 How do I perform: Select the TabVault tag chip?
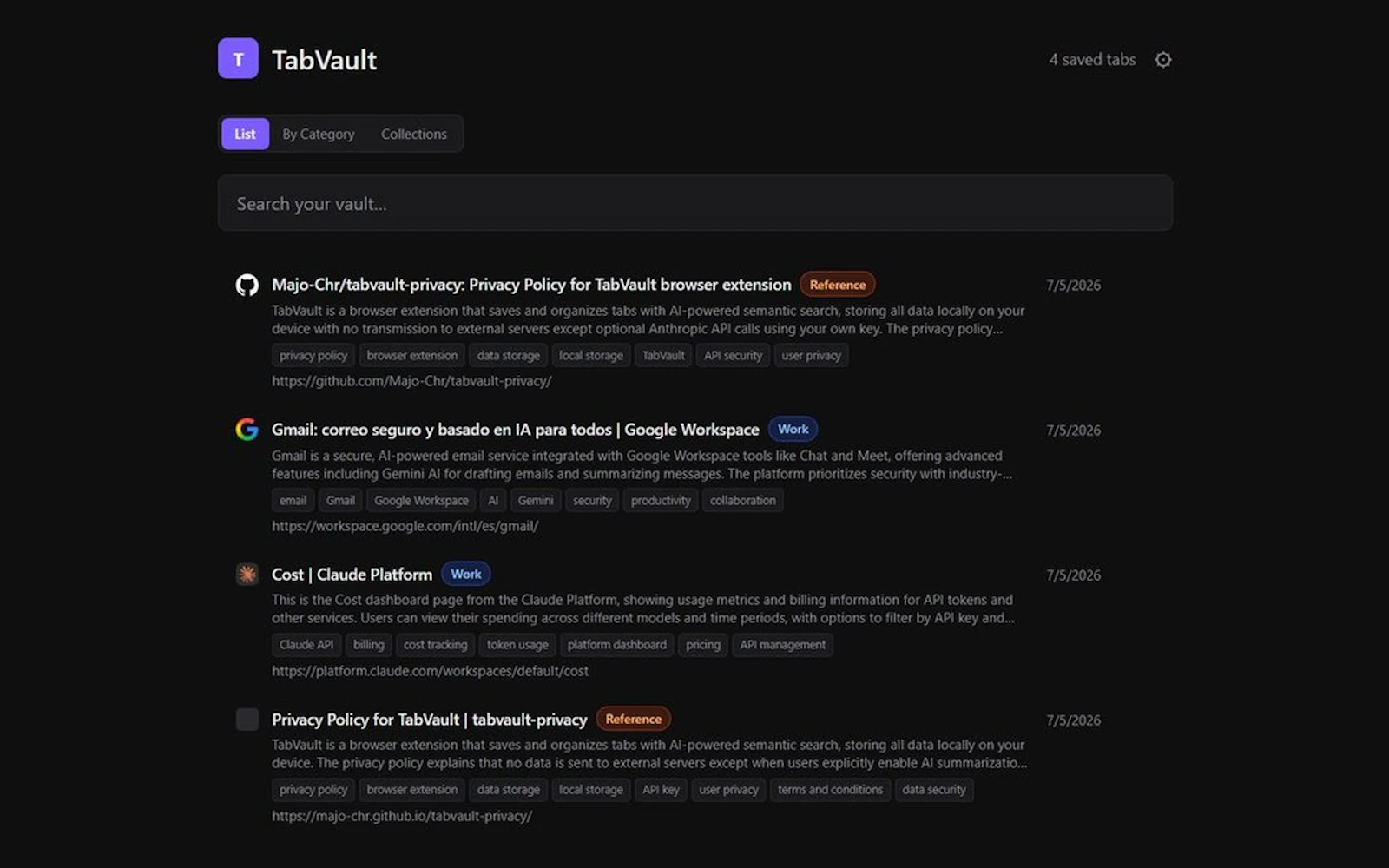663,355
